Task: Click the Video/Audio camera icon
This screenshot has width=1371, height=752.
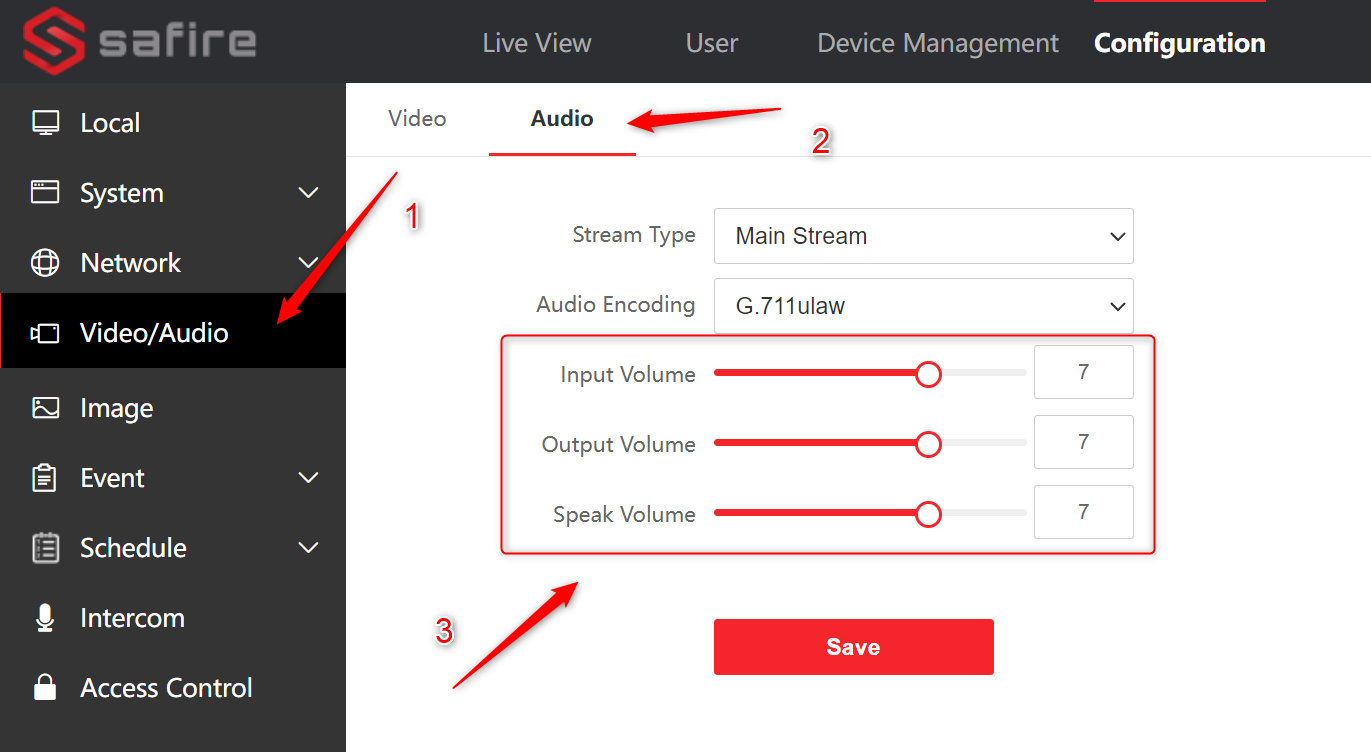Action: click(45, 333)
